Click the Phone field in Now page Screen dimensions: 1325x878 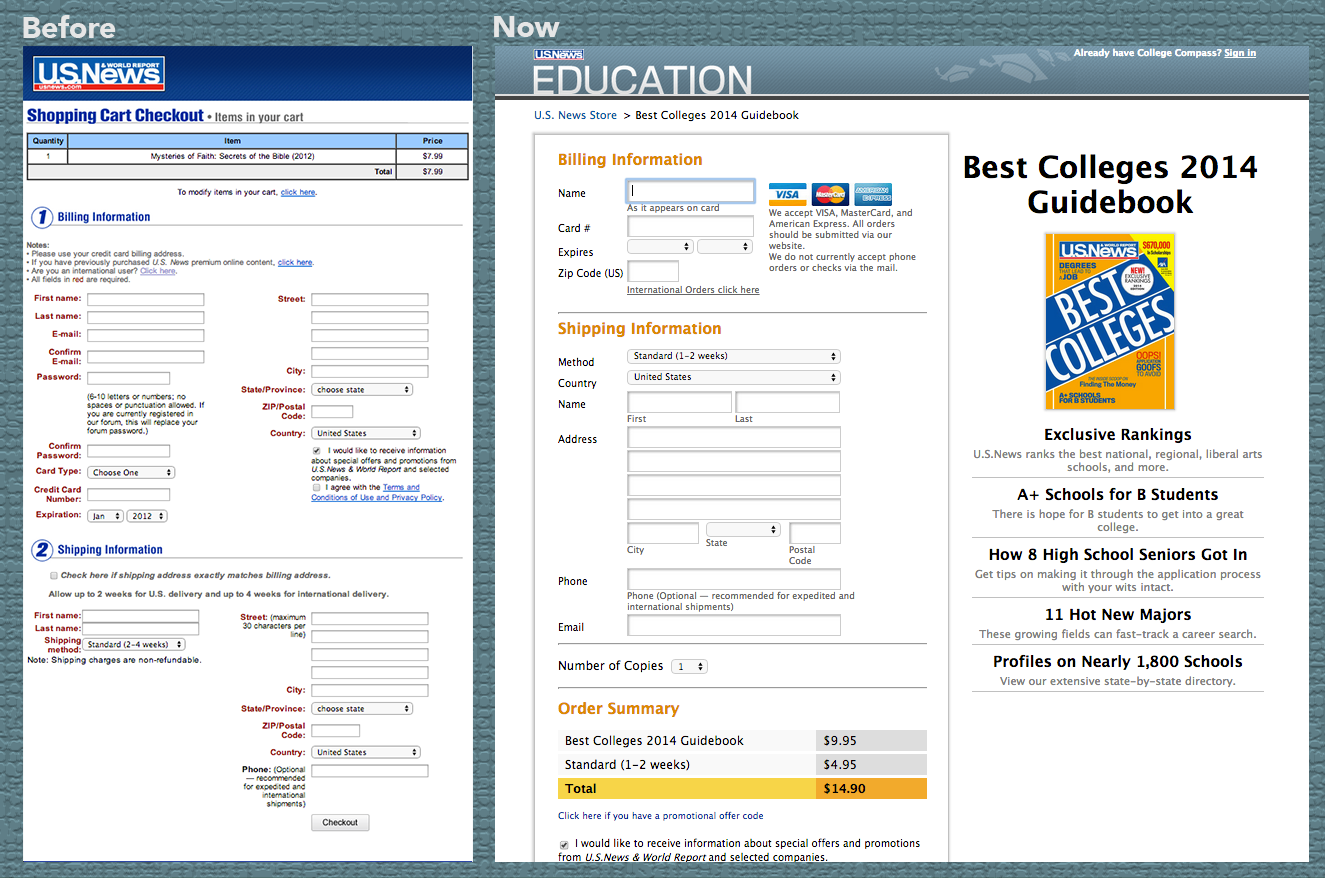click(x=734, y=579)
